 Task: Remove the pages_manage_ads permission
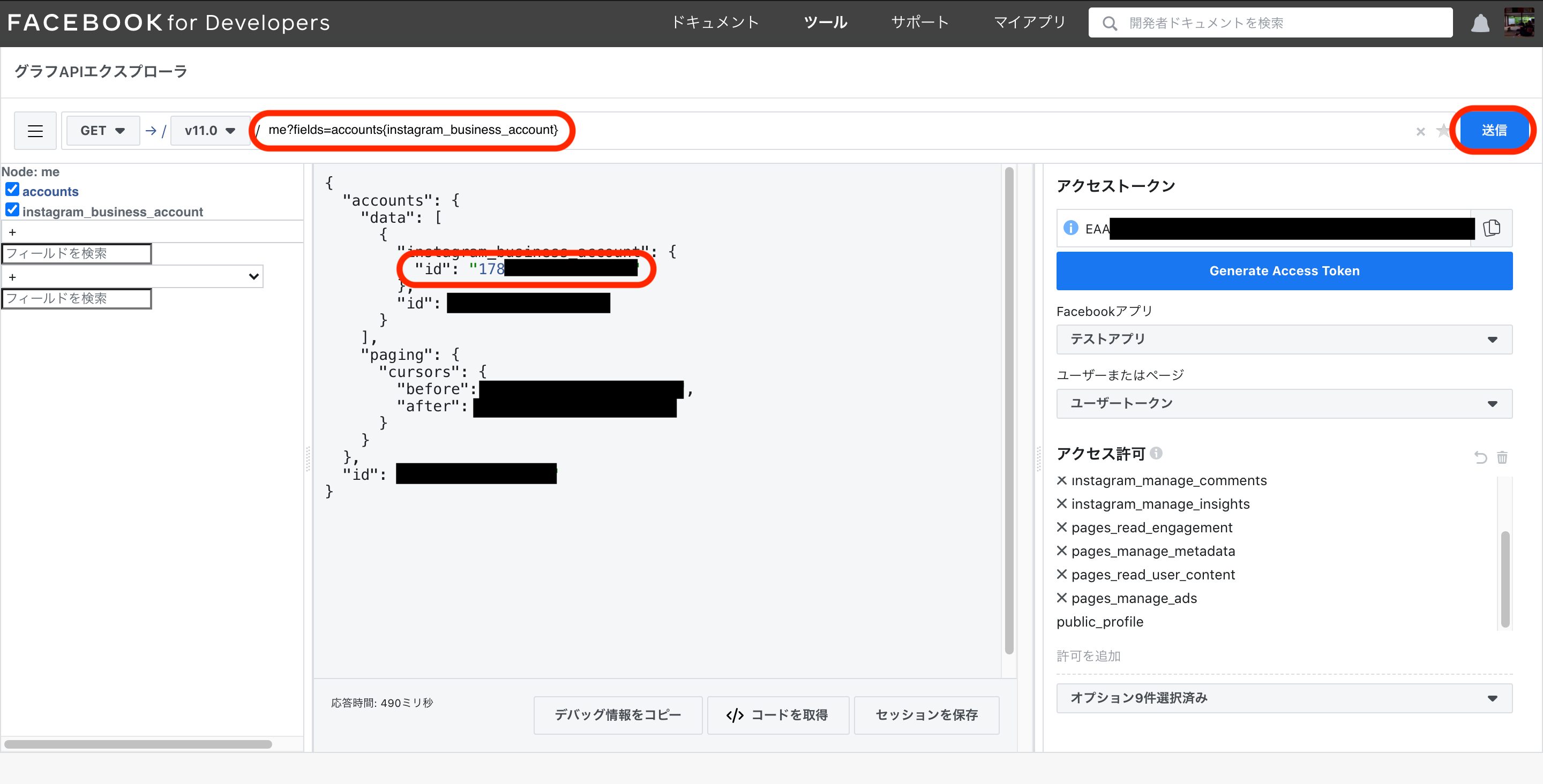click(x=1061, y=598)
